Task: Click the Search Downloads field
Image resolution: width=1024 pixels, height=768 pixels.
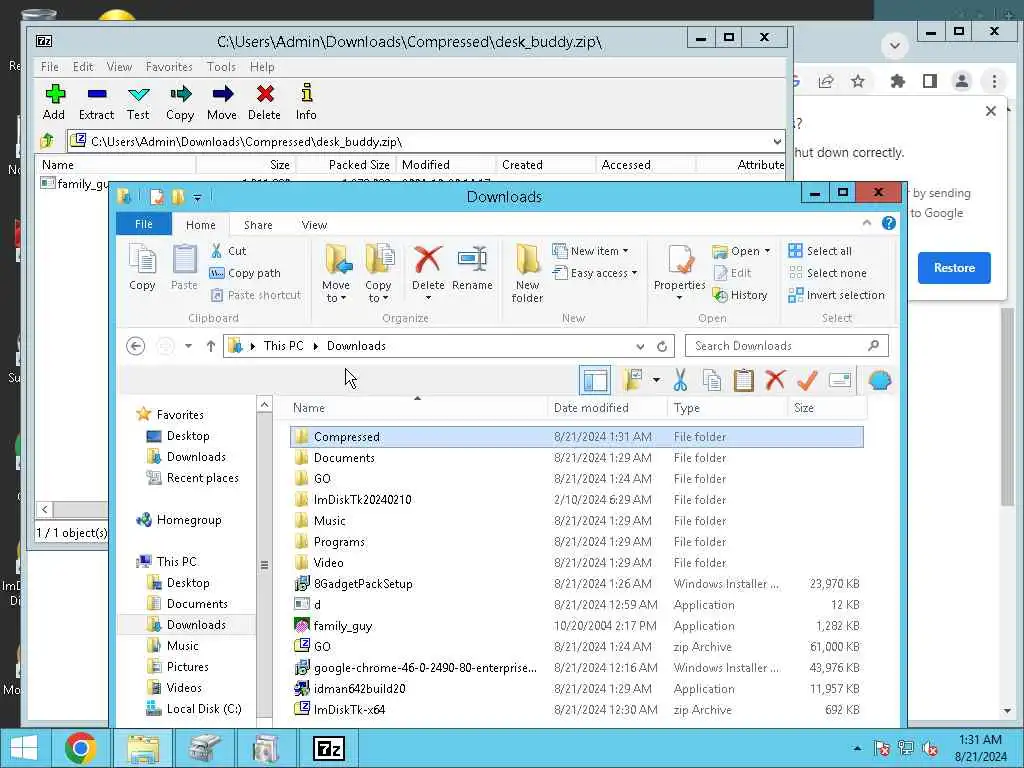Action: (x=786, y=346)
